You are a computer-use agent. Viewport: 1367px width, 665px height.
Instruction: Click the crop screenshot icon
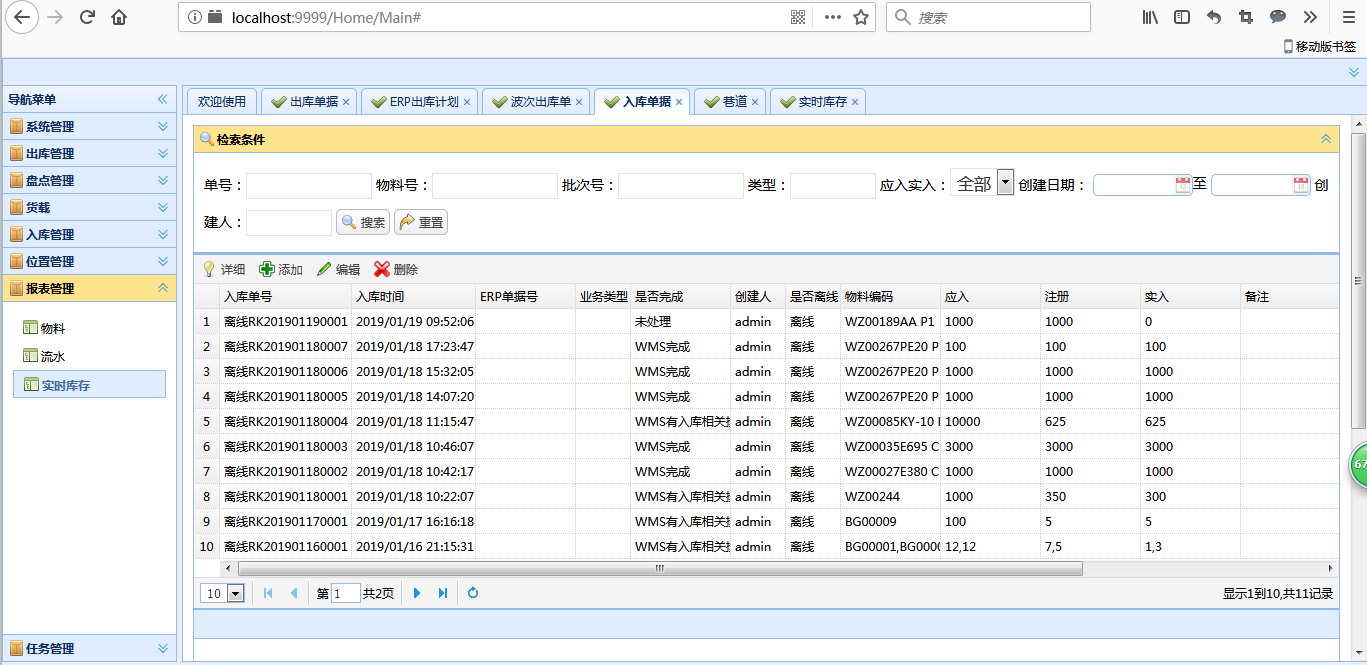tap(1246, 17)
